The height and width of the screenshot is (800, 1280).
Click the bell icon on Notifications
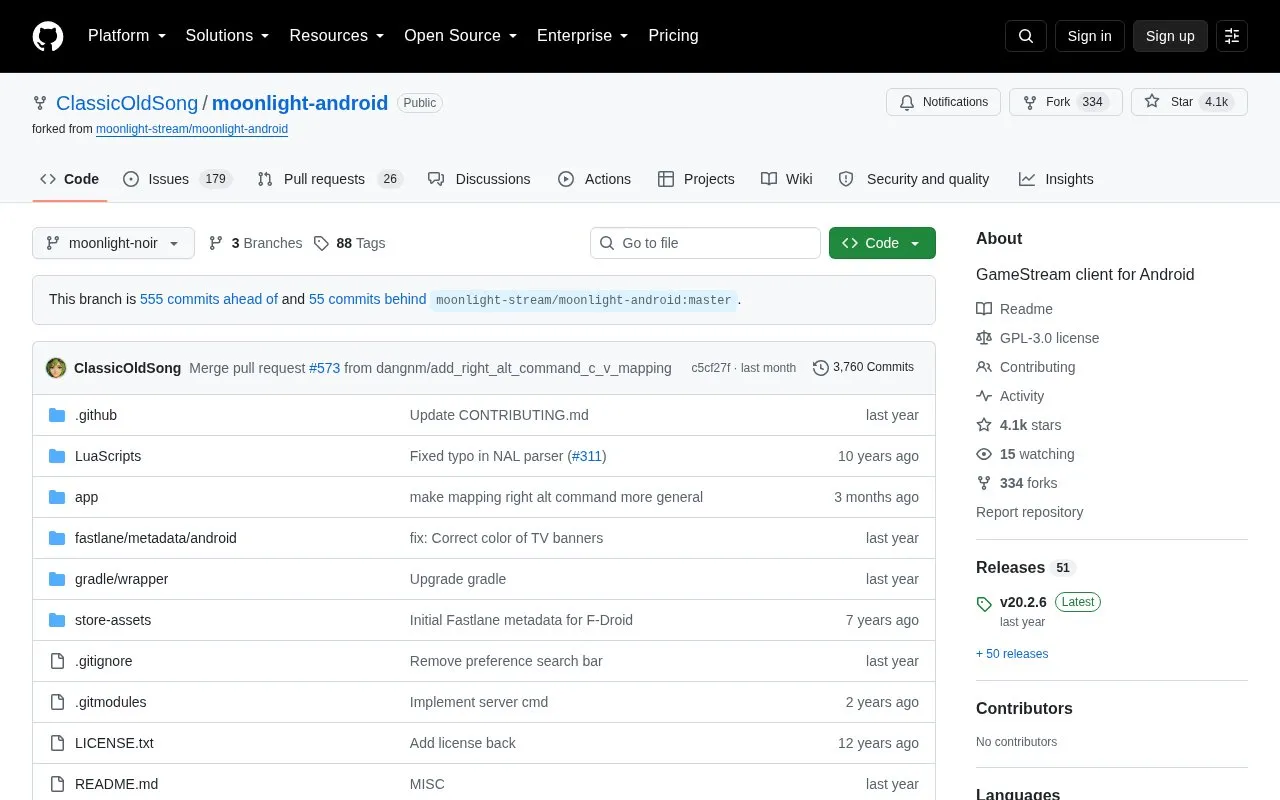tap(907, 102)
